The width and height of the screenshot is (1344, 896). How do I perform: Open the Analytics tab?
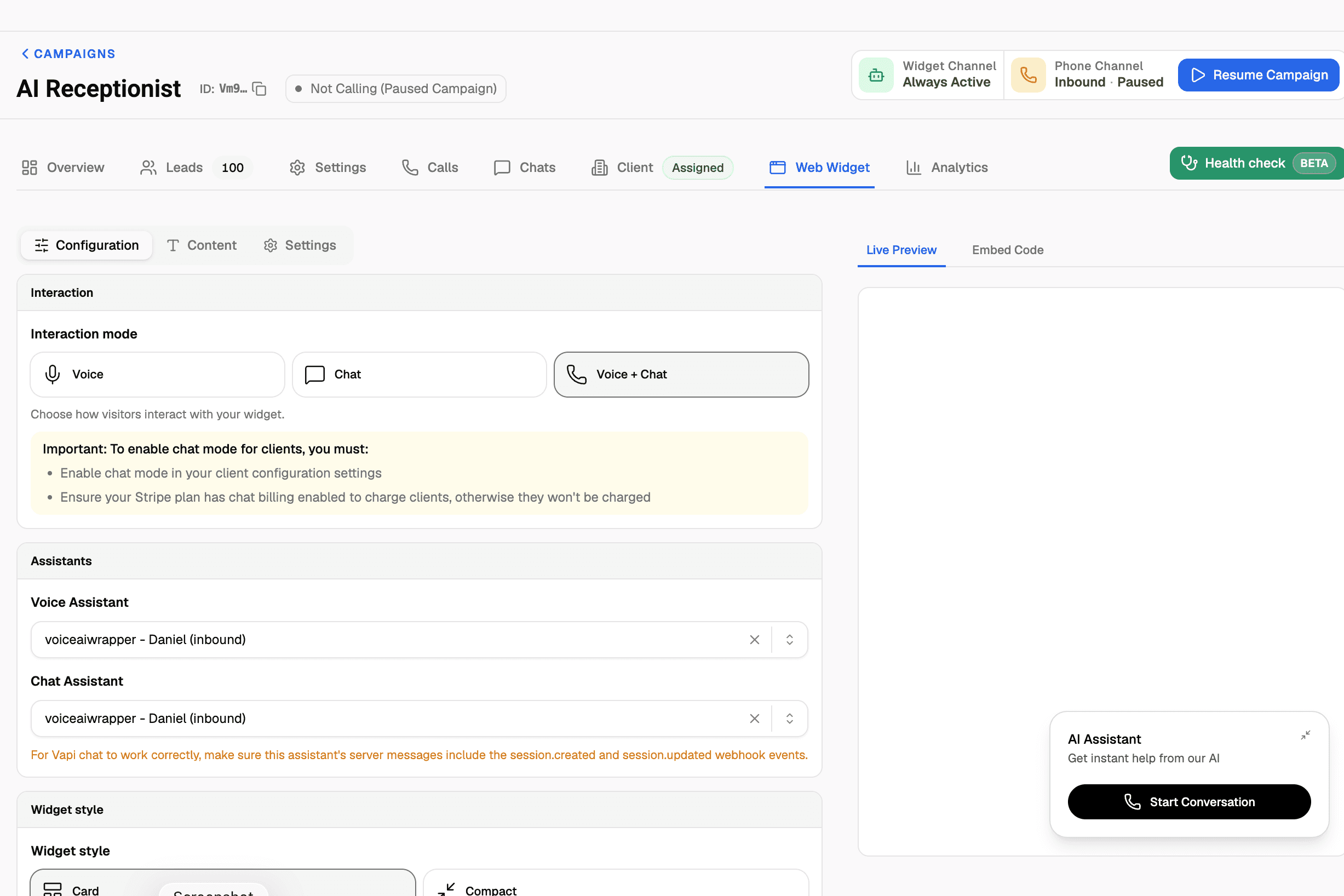tap(947, 168)
